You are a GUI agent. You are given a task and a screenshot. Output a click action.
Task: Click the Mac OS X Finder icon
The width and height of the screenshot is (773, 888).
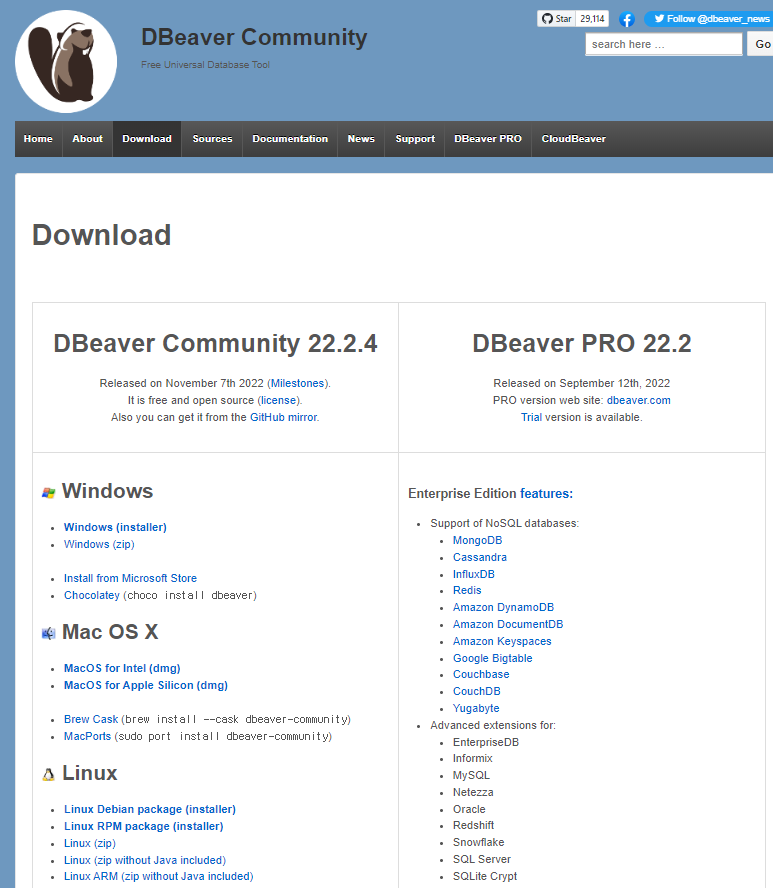[x=49, y=633]
